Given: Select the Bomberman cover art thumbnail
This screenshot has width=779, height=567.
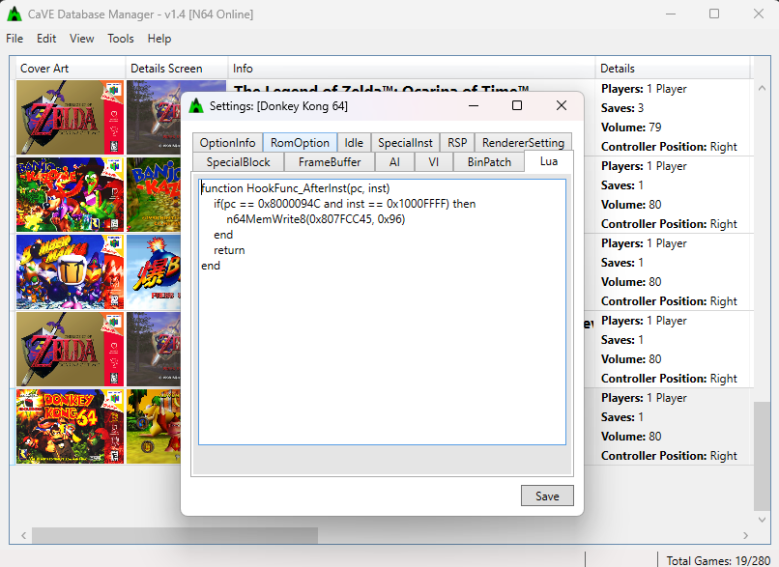Looking at the screenshot, I should (x=70, y=272).
